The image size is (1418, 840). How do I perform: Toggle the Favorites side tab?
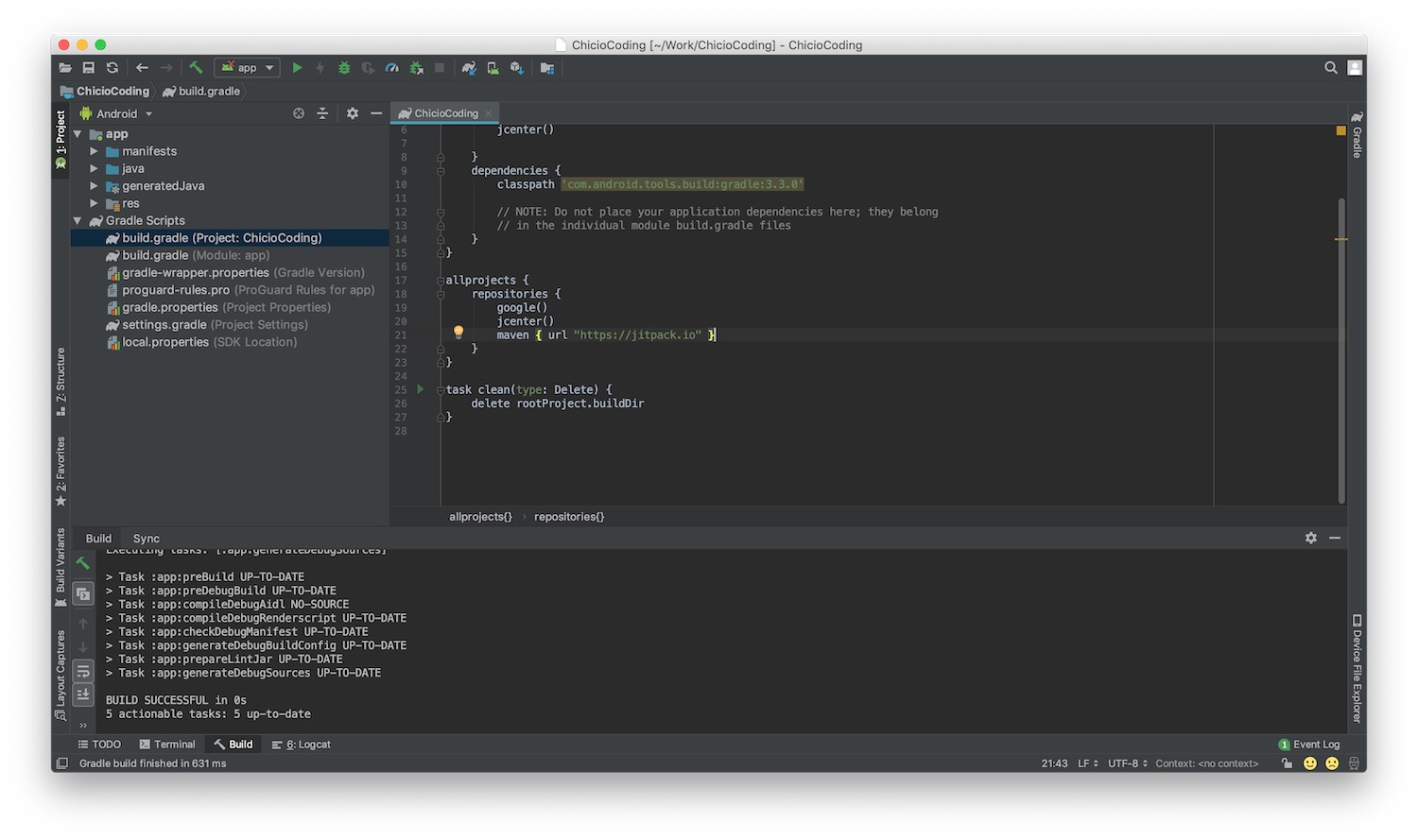tap(61, 471)
